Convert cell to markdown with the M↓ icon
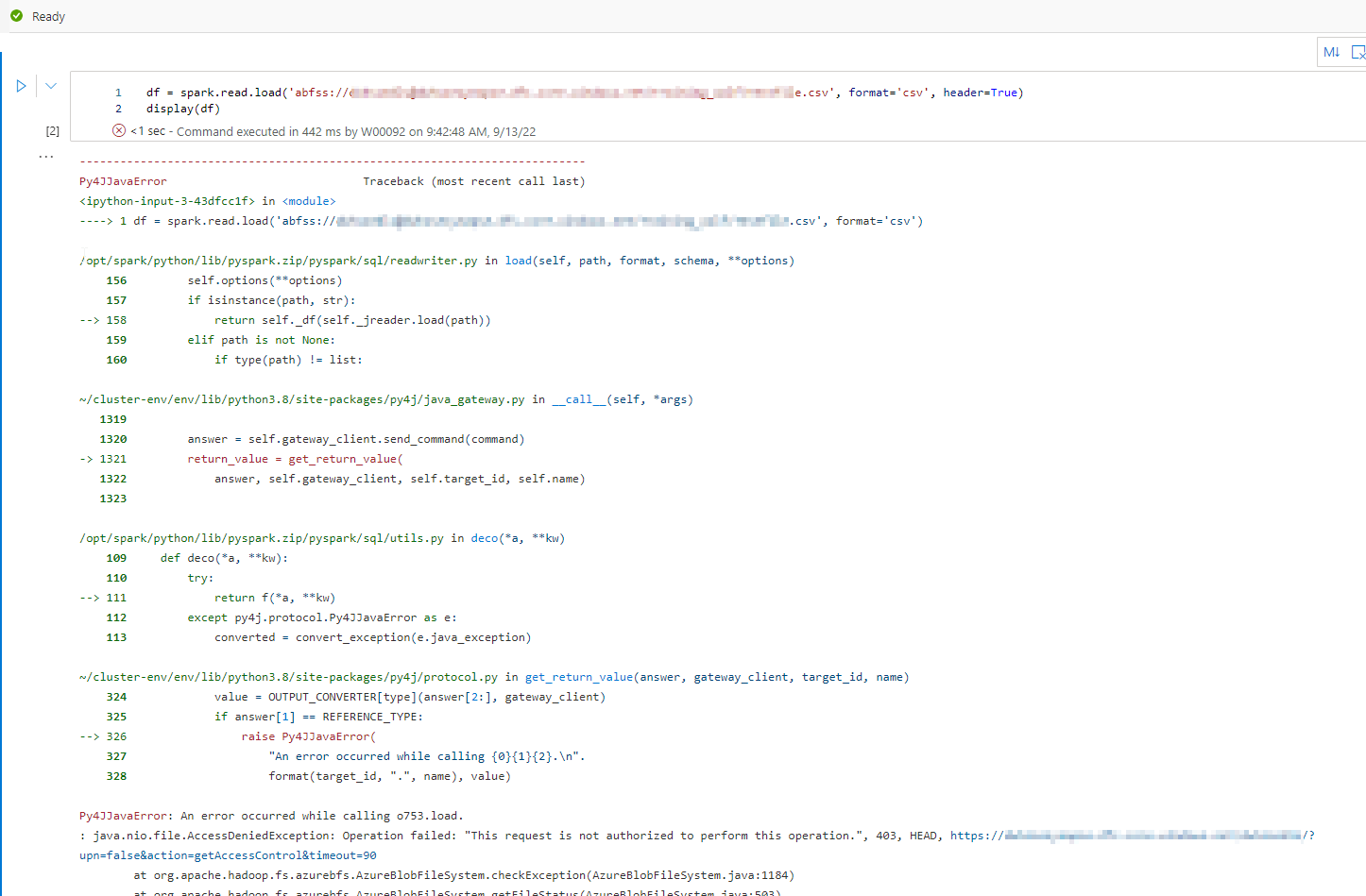 (1331, 52)
